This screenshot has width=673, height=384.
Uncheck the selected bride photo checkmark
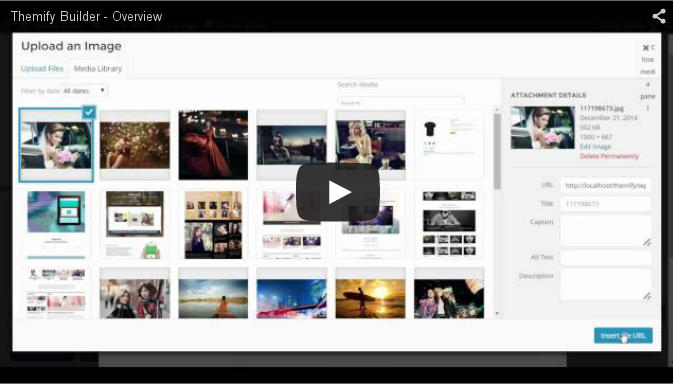point(89,112)
